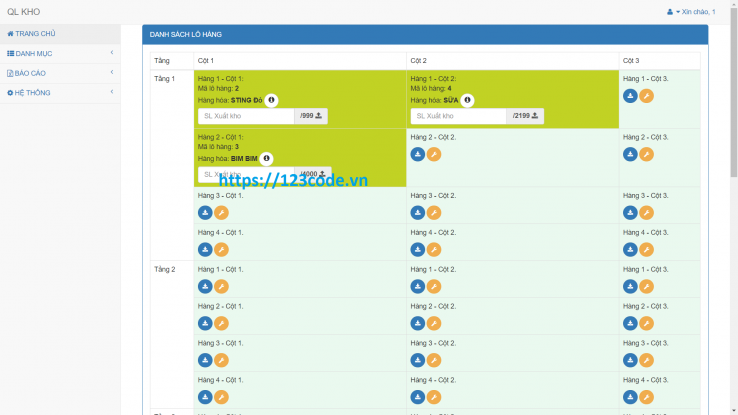This screenshot has width=738, height=415.
Task: Click orange wrench icon in Tầng 2 Hàng 2 - Cột 3
Action: [646, 323]
